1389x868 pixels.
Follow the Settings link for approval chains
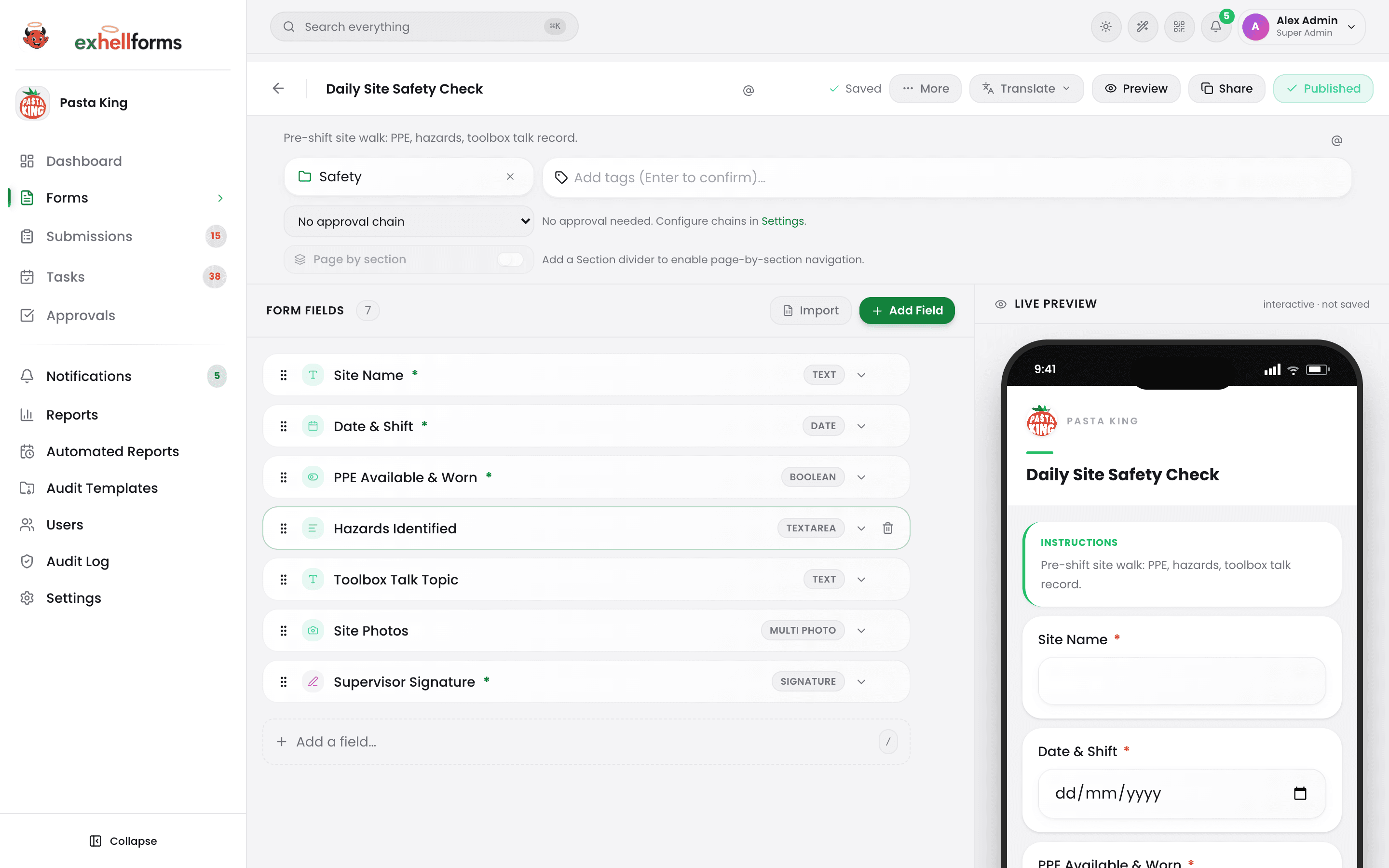coord(782,221)
